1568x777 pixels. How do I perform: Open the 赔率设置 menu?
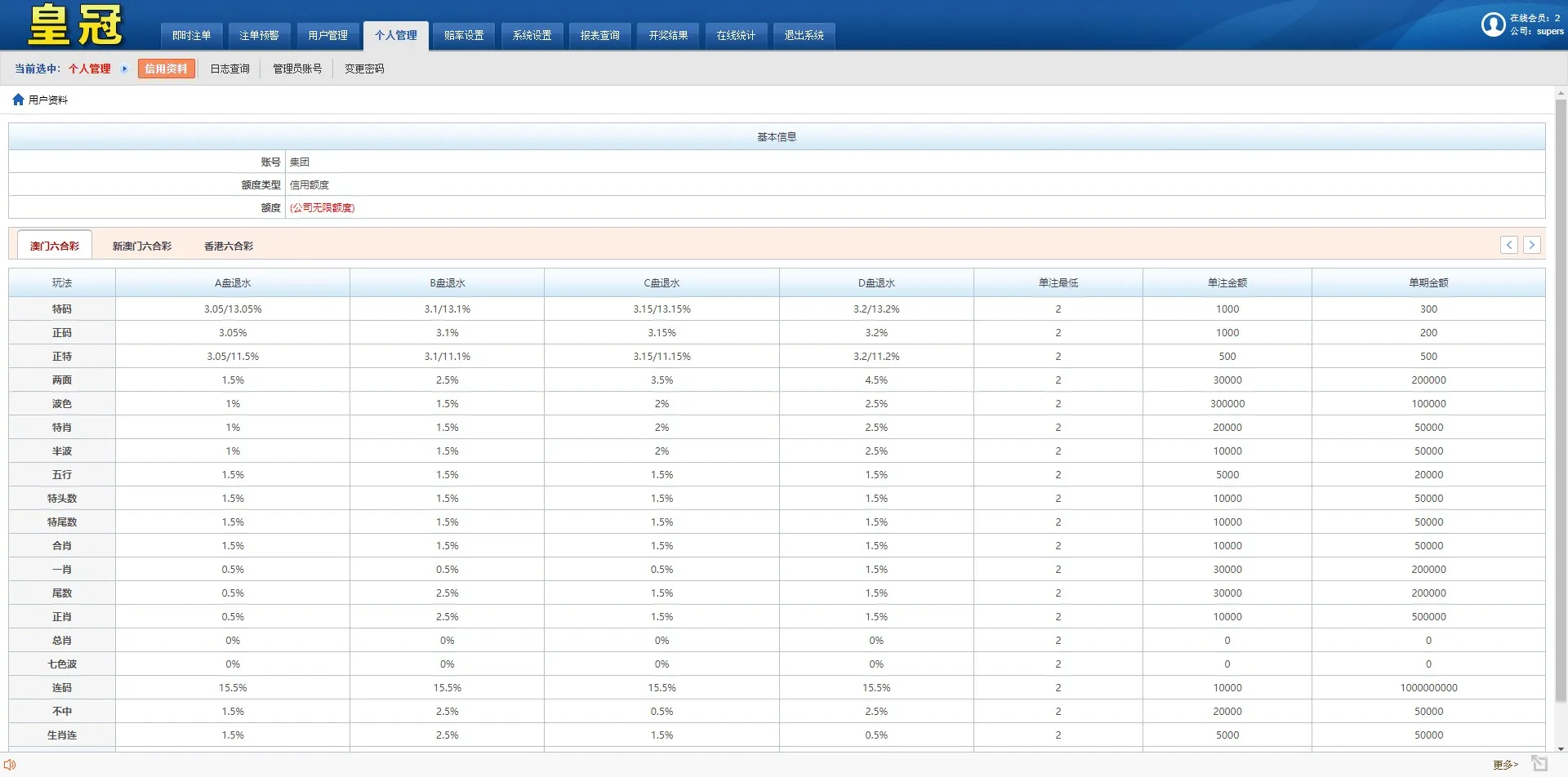(x=464, y=35)
